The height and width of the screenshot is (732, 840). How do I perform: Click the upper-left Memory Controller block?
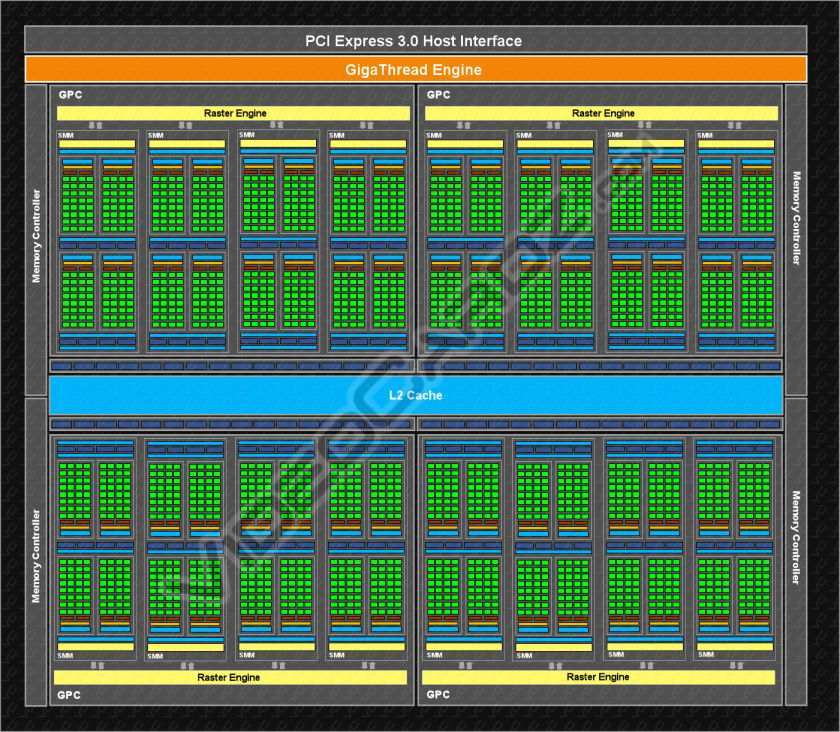36,240
